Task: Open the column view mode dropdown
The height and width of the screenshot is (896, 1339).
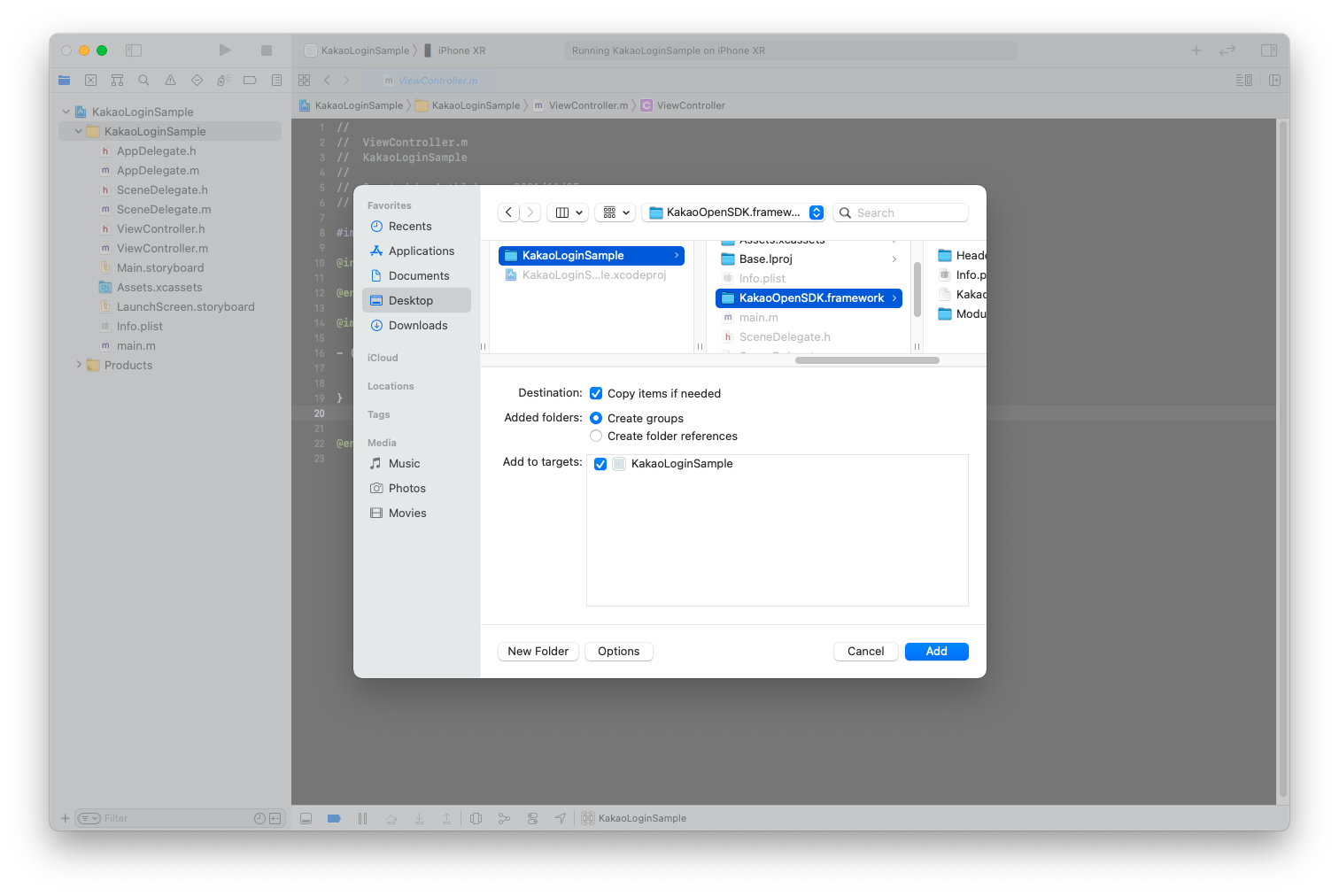Action: (569, 212)
